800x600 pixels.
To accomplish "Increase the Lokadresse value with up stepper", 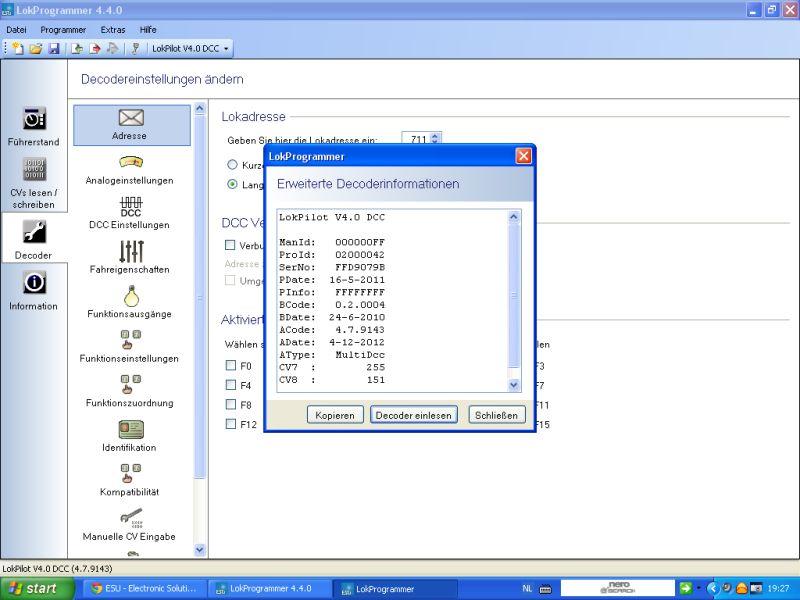I will click(435, 136).
